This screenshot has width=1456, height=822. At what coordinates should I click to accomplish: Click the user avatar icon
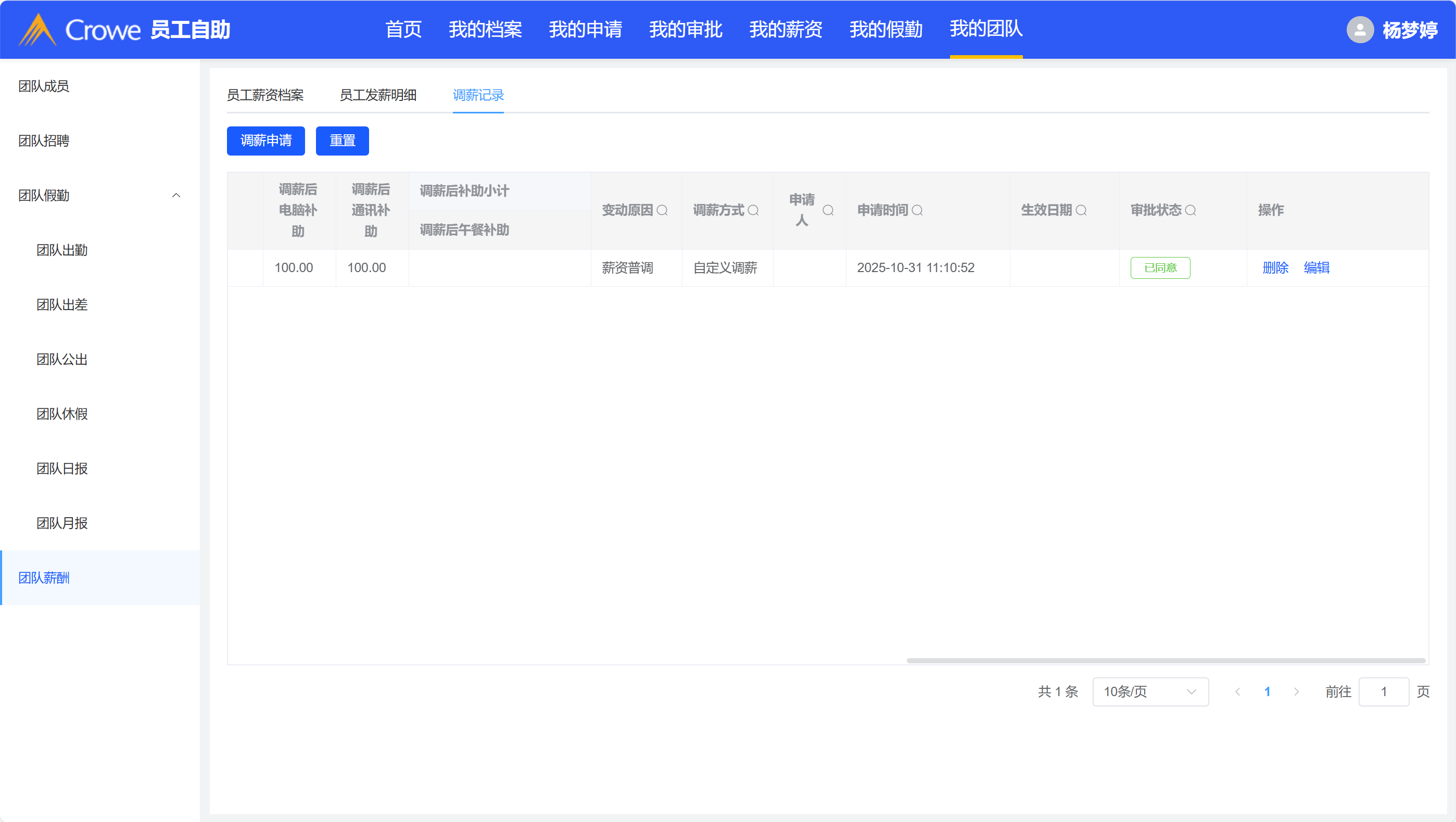(x=1360, y=30)
